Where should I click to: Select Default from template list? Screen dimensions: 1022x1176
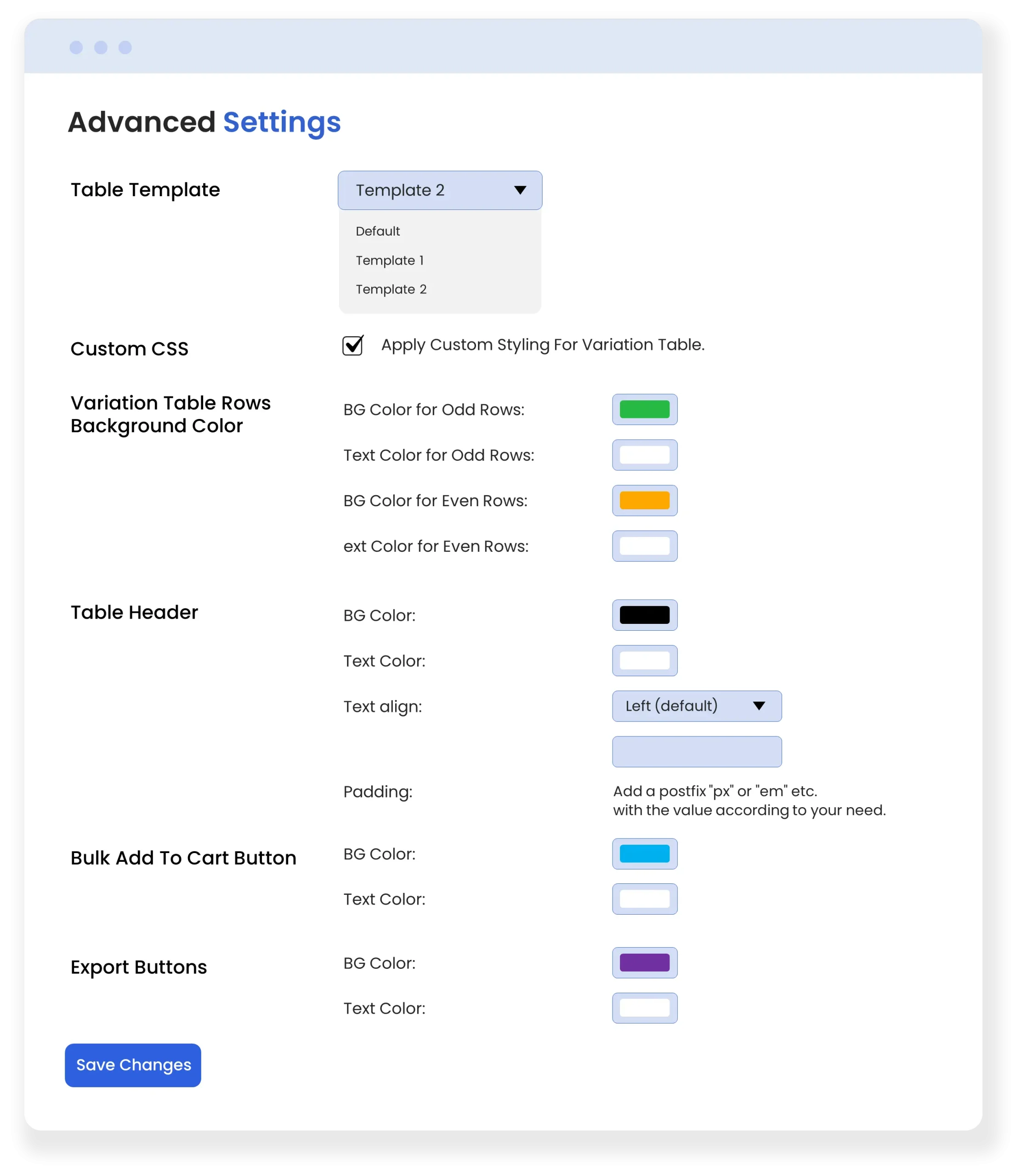[x=378, y=232]
